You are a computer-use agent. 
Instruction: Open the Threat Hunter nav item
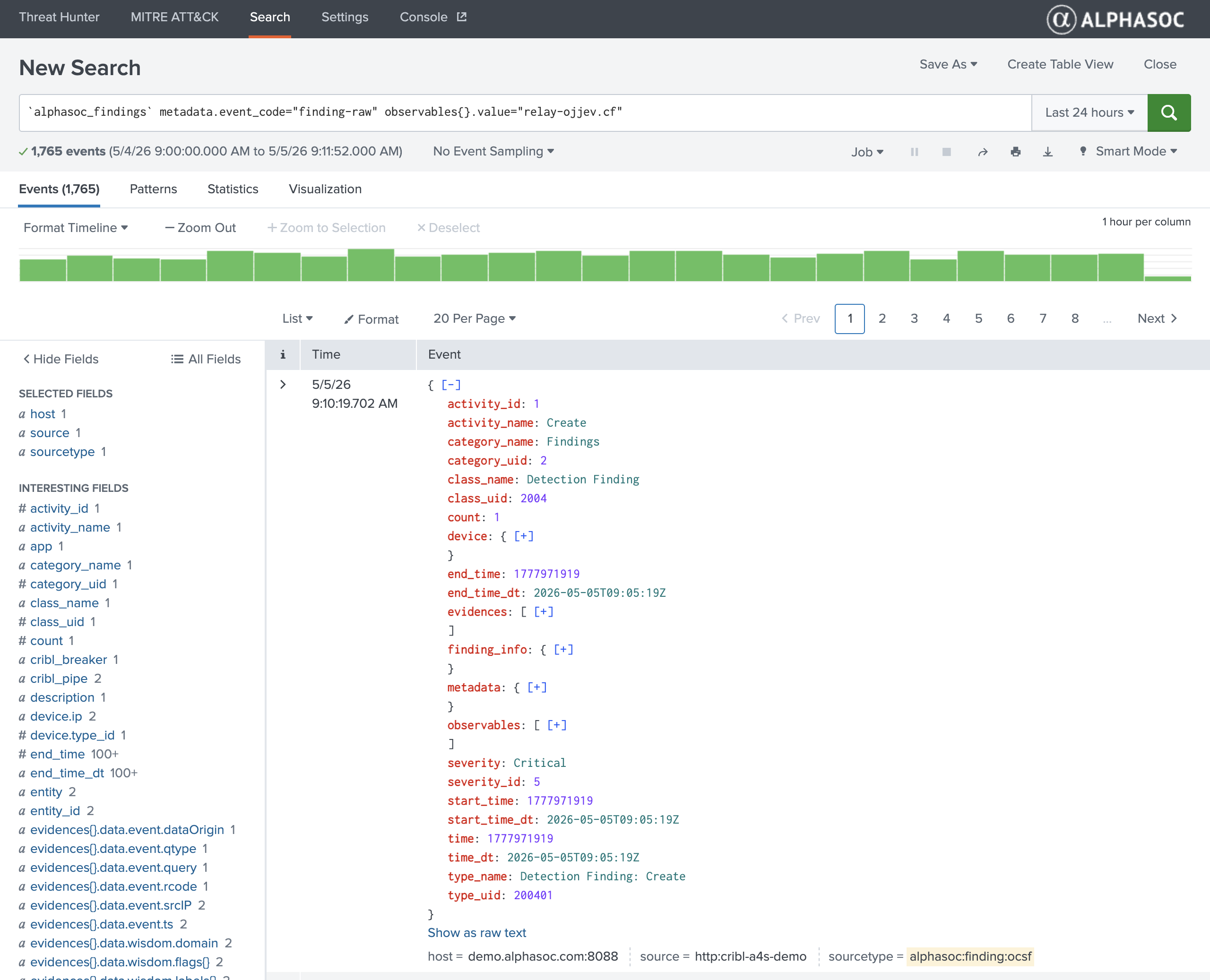coord(59,17)
